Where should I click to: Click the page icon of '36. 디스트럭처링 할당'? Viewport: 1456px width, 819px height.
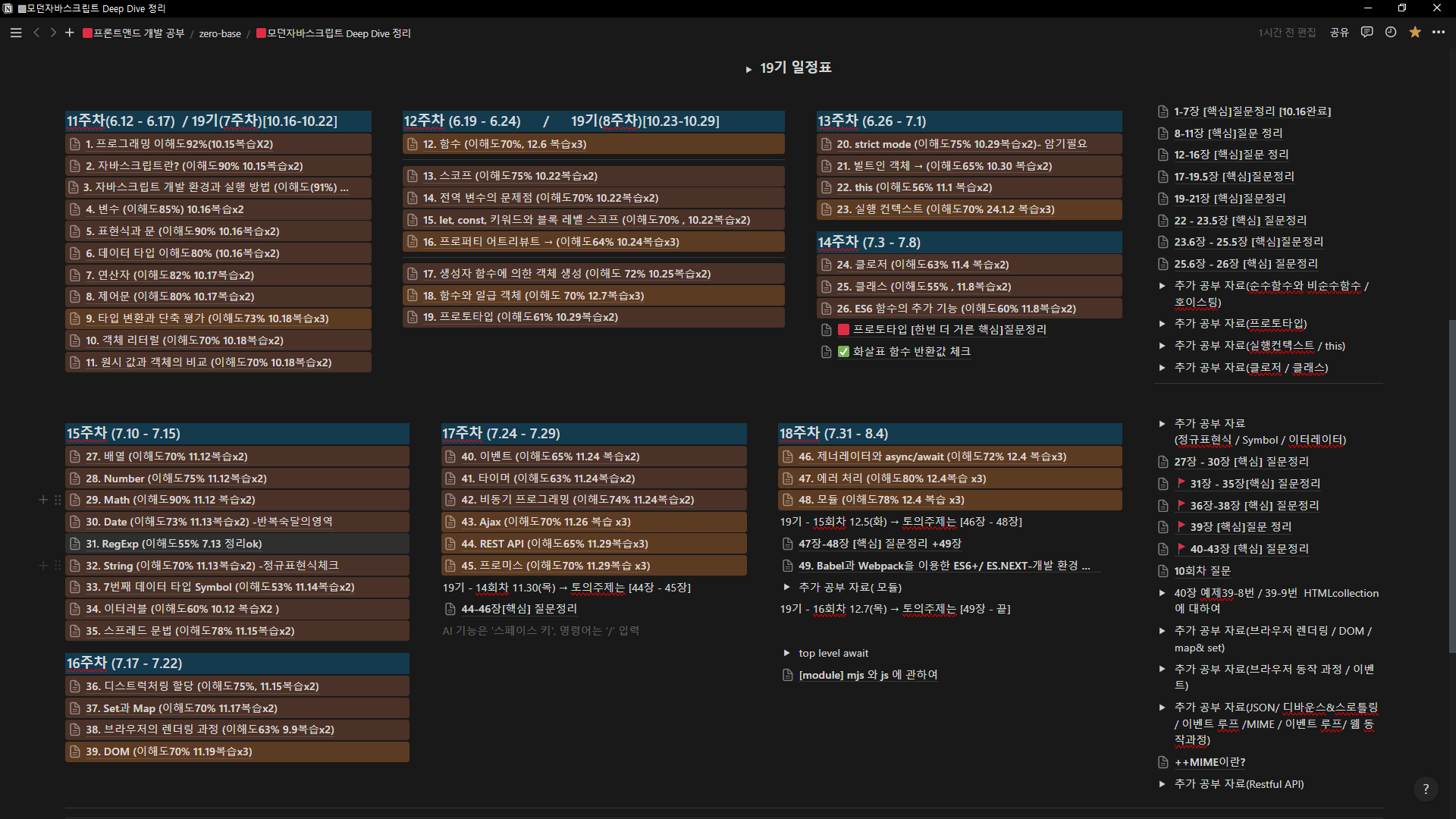pyautogui.click(x=75, y=686)
